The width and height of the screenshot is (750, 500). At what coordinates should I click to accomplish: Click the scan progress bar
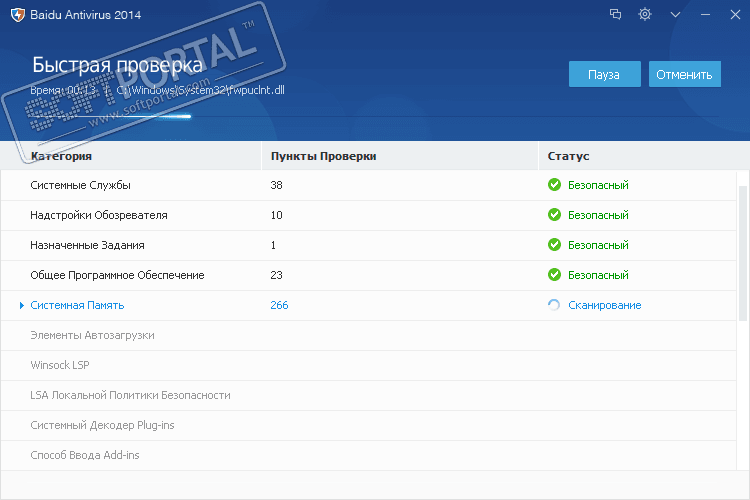[375, 116]
